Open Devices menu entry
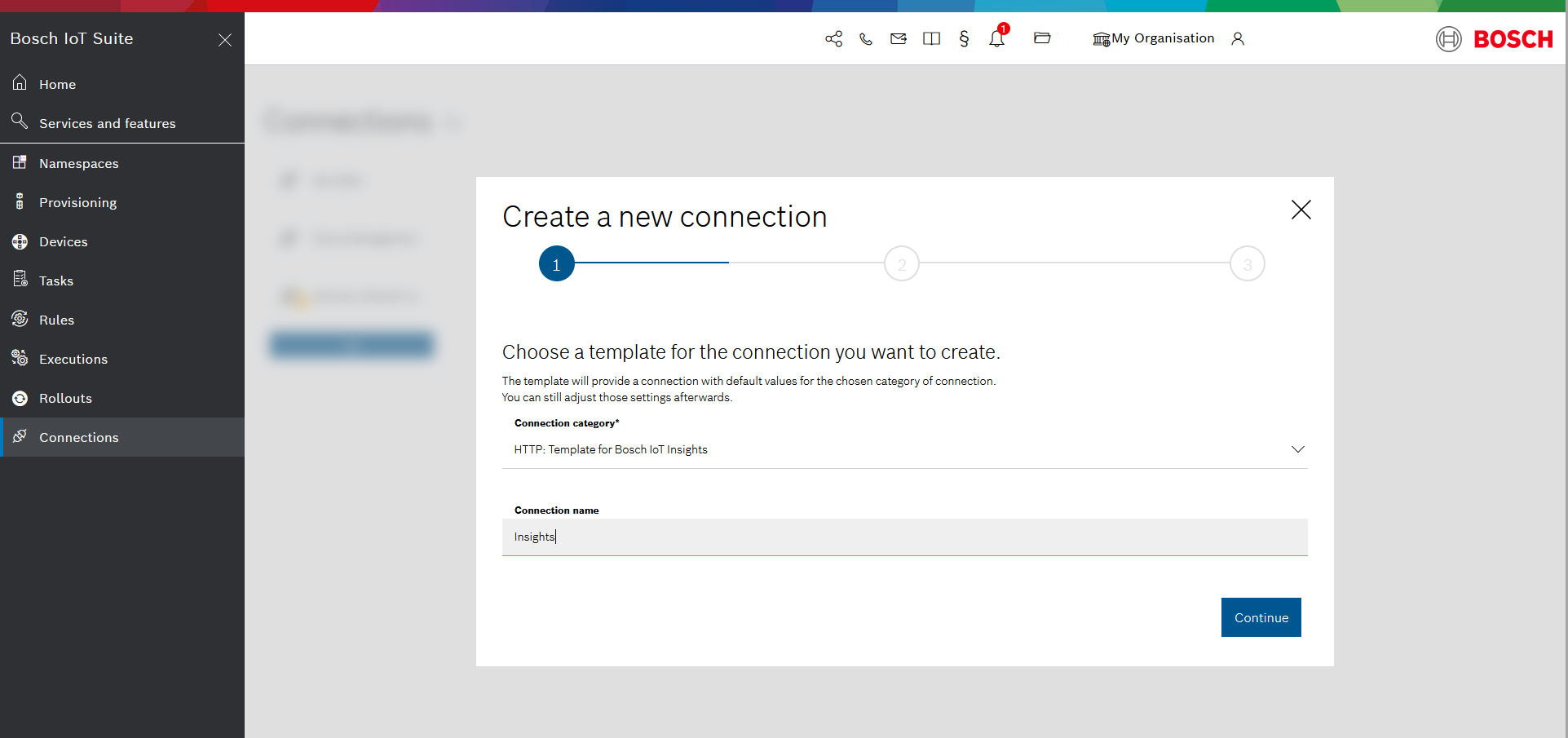The height and width of the screenshot is (738, 1568). pos(122,241)
